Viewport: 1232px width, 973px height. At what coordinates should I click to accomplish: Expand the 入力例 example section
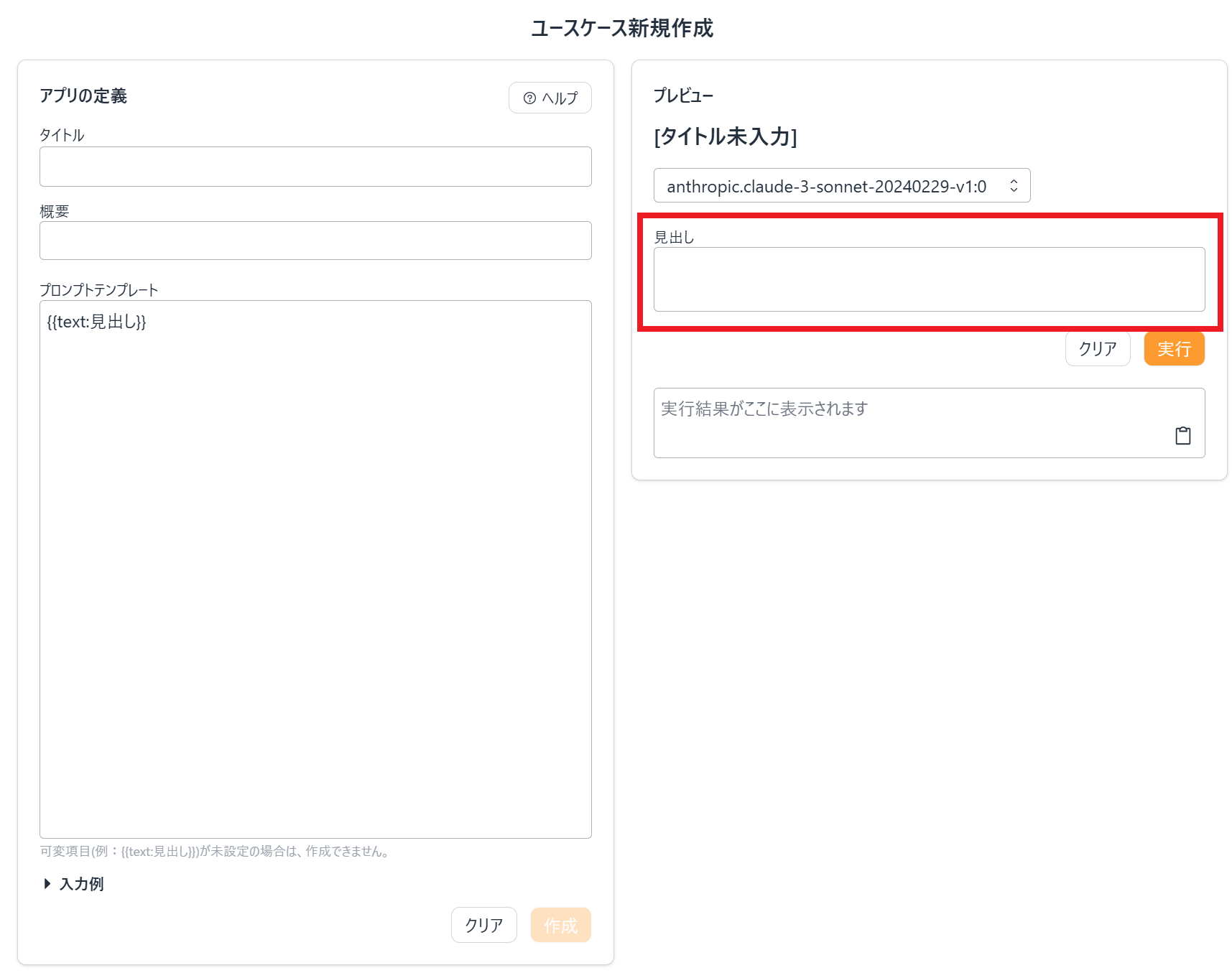click(81, 884)
